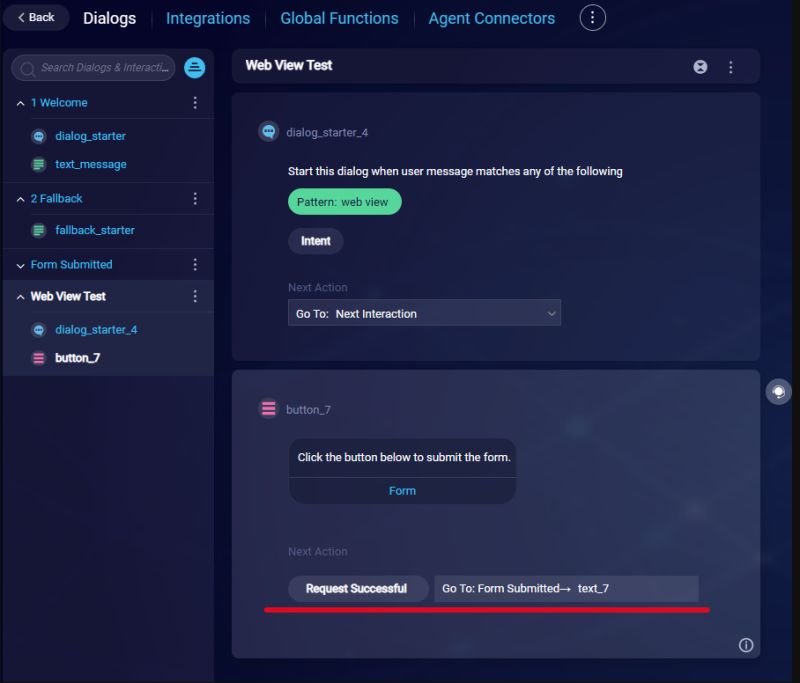
Task: Toggle the Intent option in dialog_starter_4
Action: 315,241
